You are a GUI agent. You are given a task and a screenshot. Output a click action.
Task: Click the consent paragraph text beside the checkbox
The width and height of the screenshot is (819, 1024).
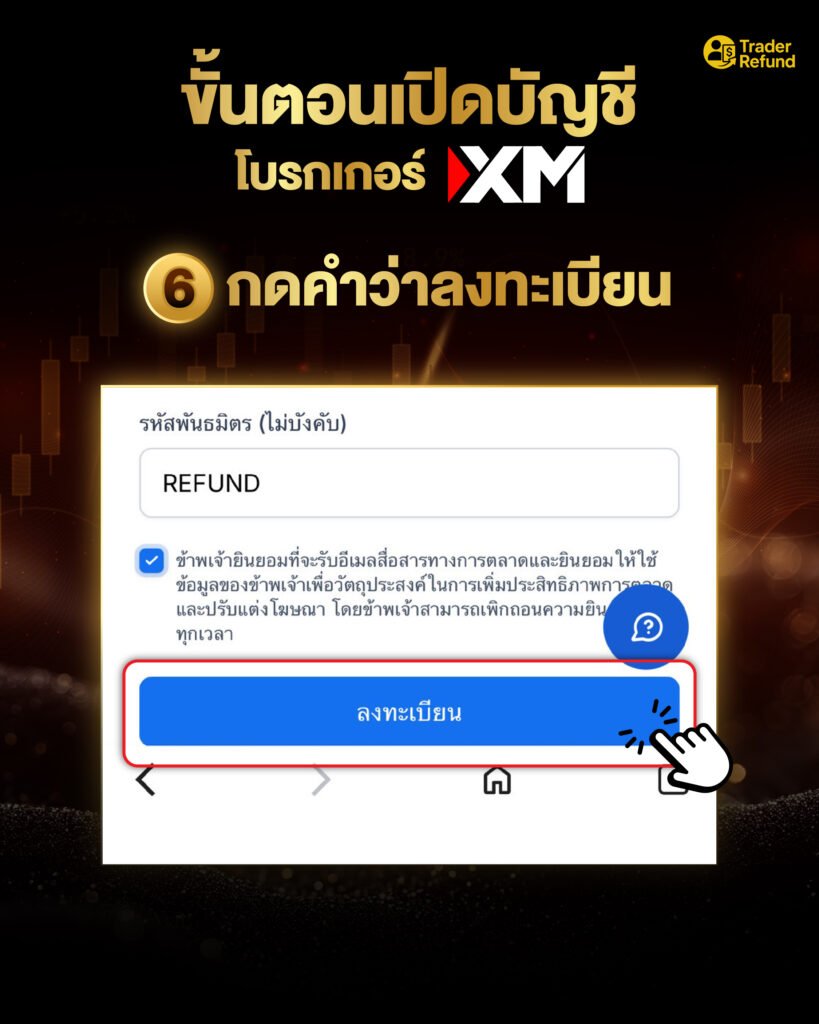click(418, 596)
